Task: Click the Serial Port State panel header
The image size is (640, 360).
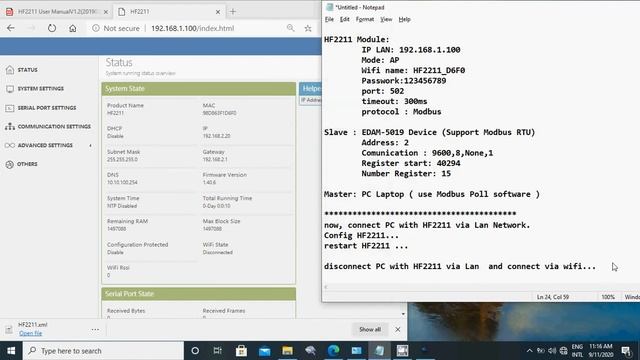Action: [x=199, y=294]
